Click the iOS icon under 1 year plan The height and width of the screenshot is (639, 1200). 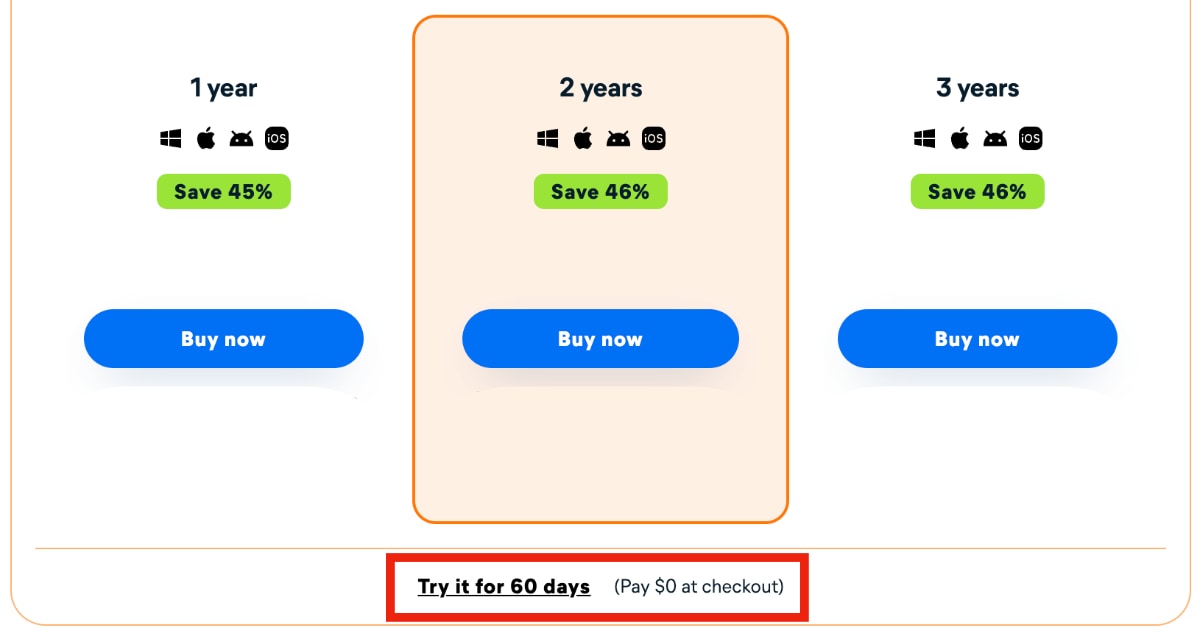[277, 139]
